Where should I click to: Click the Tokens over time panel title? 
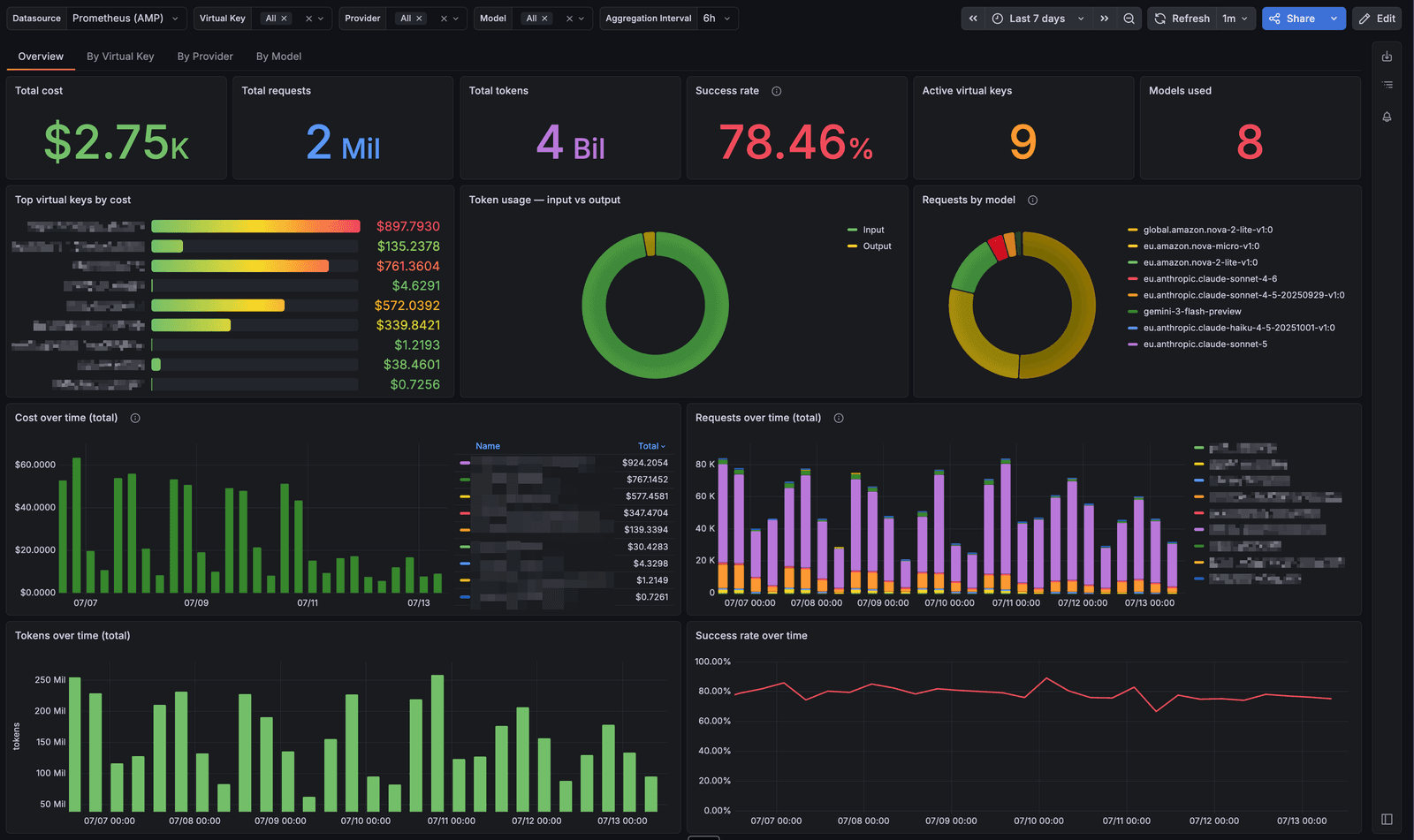(72, 636)
